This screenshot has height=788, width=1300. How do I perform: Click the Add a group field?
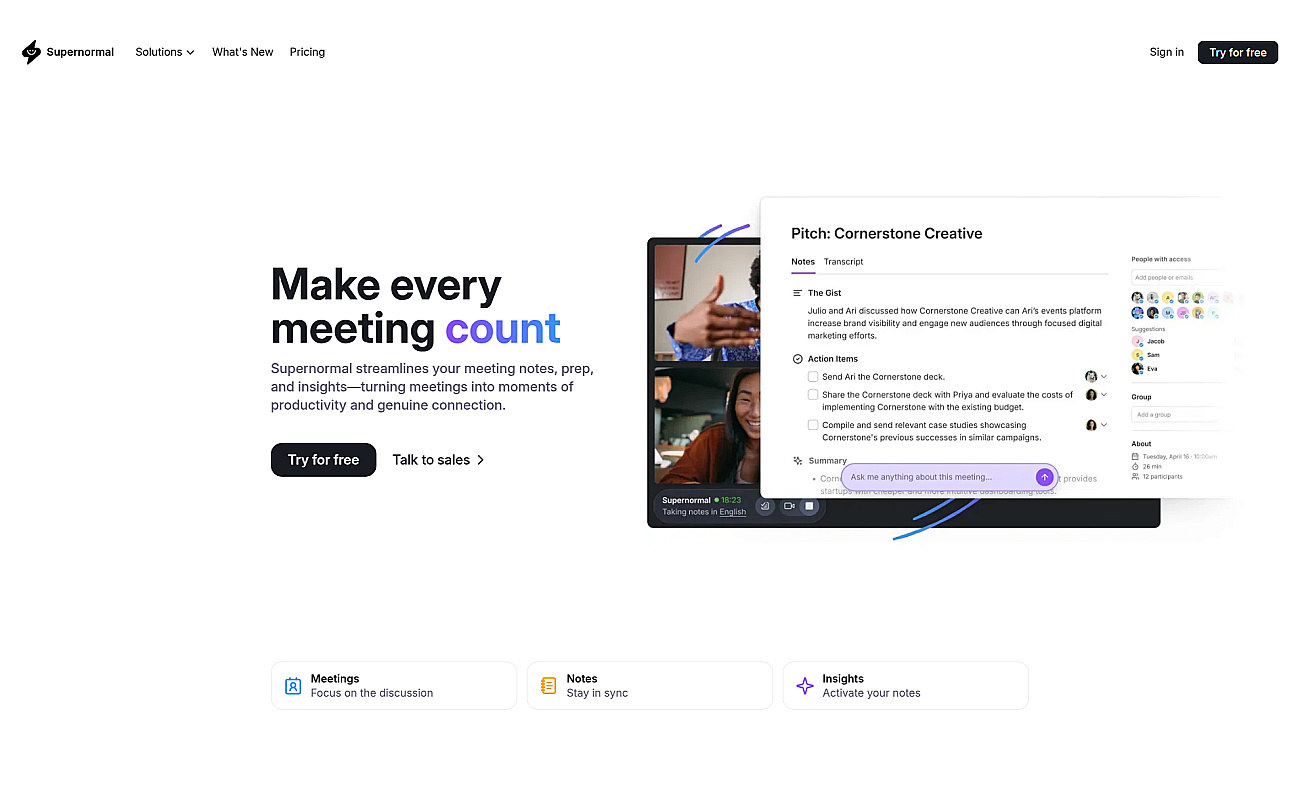(x=1176, y=414)
